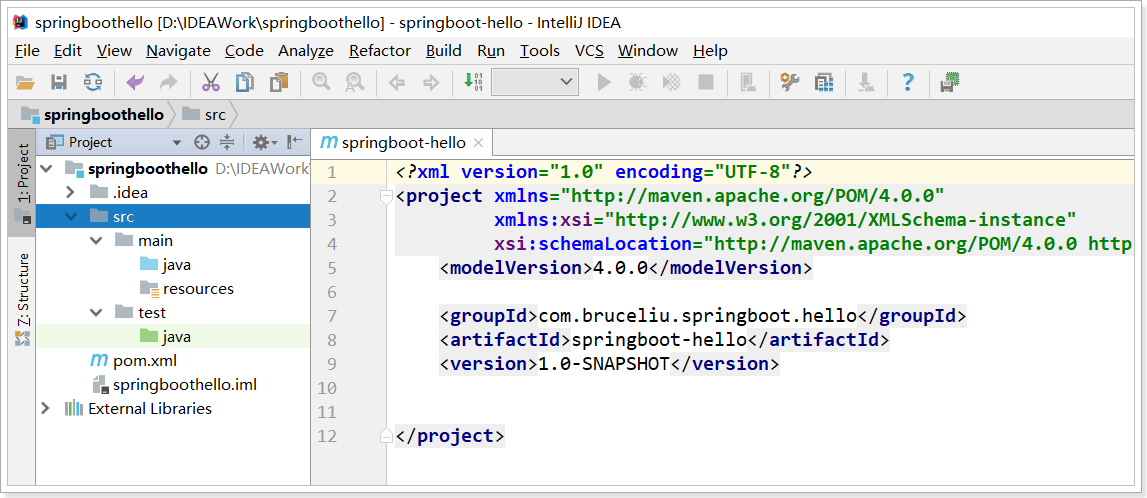Click src breadcrumb in navigation bar

click(x=206, y=114)
